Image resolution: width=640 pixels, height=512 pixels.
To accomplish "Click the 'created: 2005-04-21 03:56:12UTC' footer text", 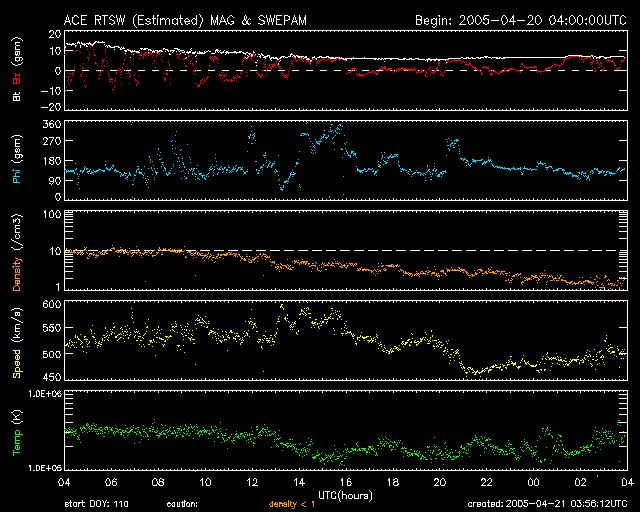I will [x=547, y=504].
